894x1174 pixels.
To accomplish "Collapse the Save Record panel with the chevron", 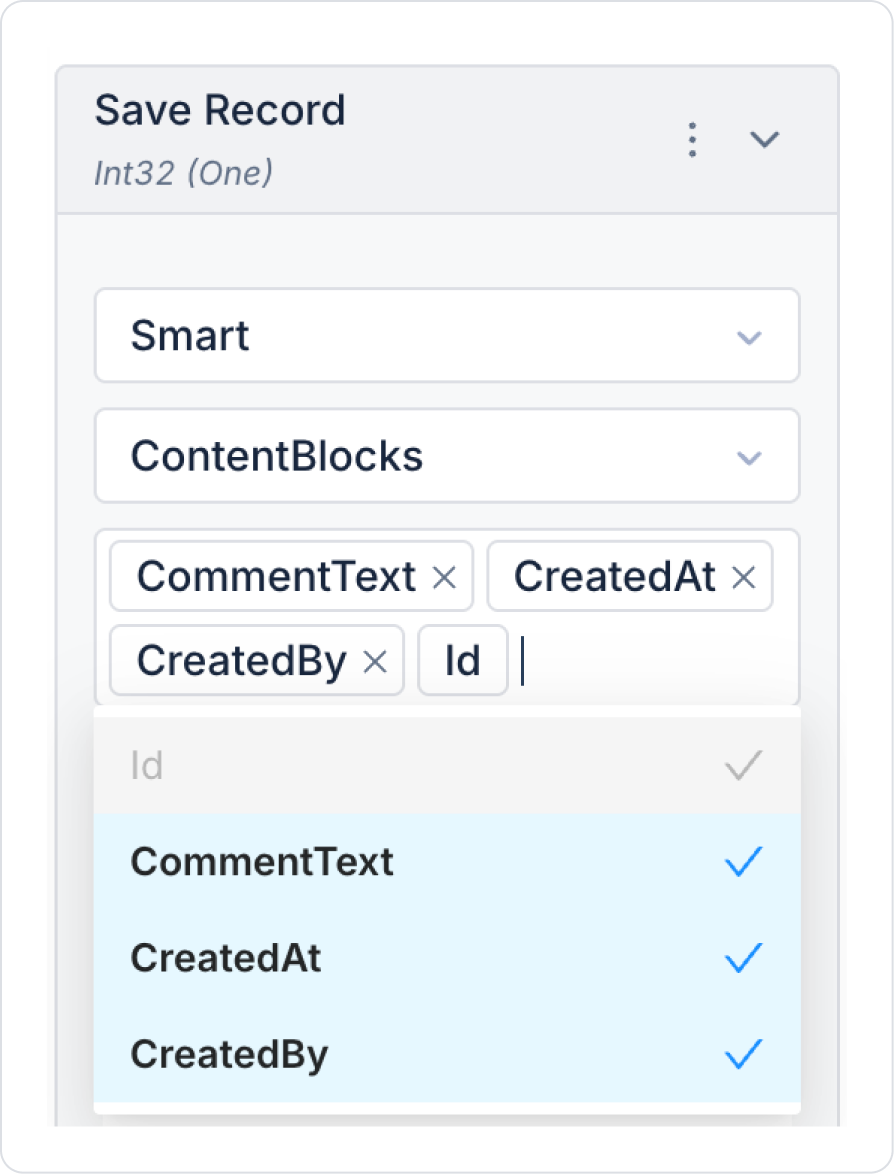I will click(x=765, y=140).
